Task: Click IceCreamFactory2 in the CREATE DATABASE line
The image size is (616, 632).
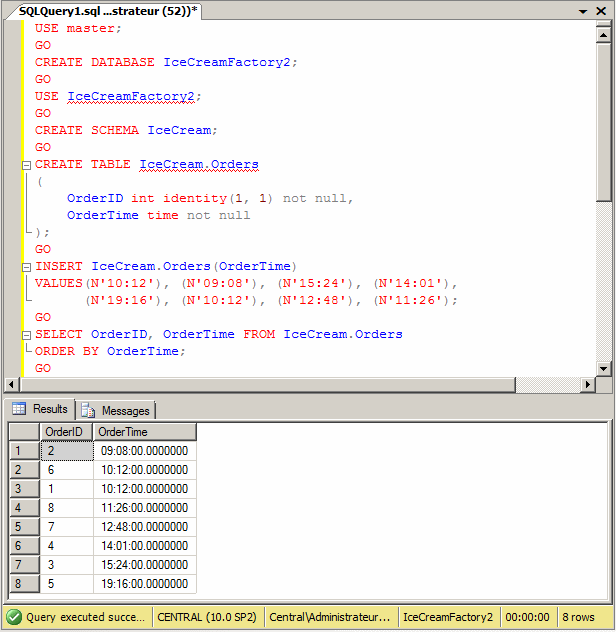Action: click(227, 62)
